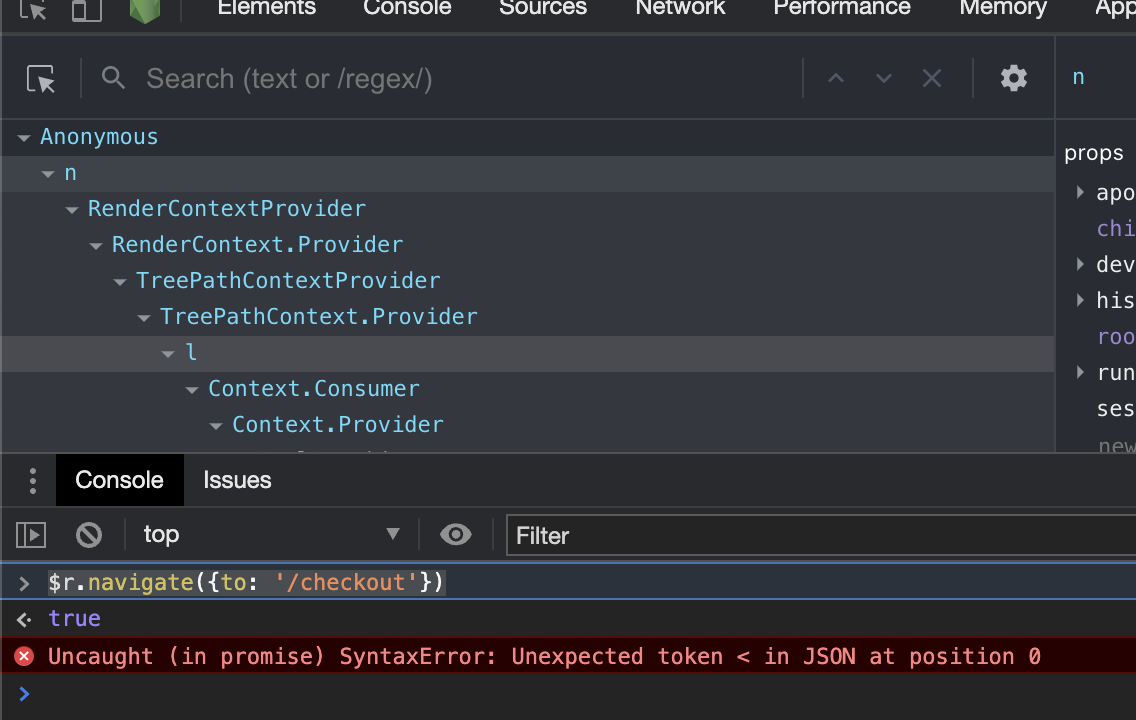The width and height of the screenshot is (1136, 720).
Task: Collapse the l component arrow
Action: pos(168,354)
